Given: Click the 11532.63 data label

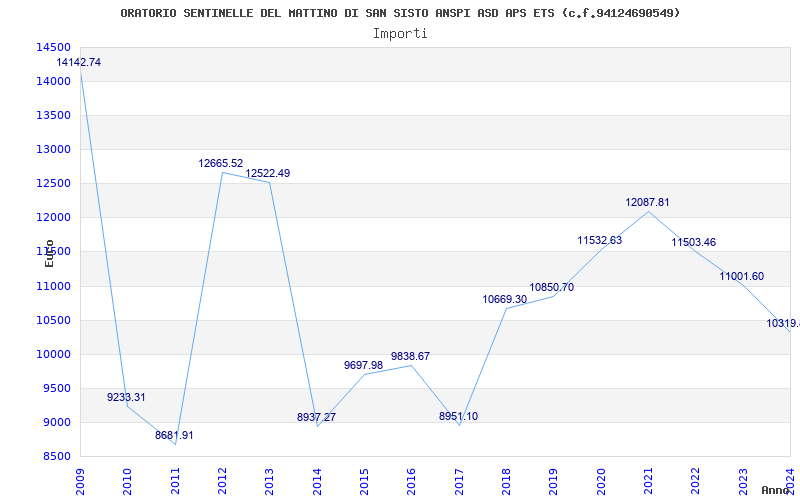Looking at the screenshot, I should (599, 240).
